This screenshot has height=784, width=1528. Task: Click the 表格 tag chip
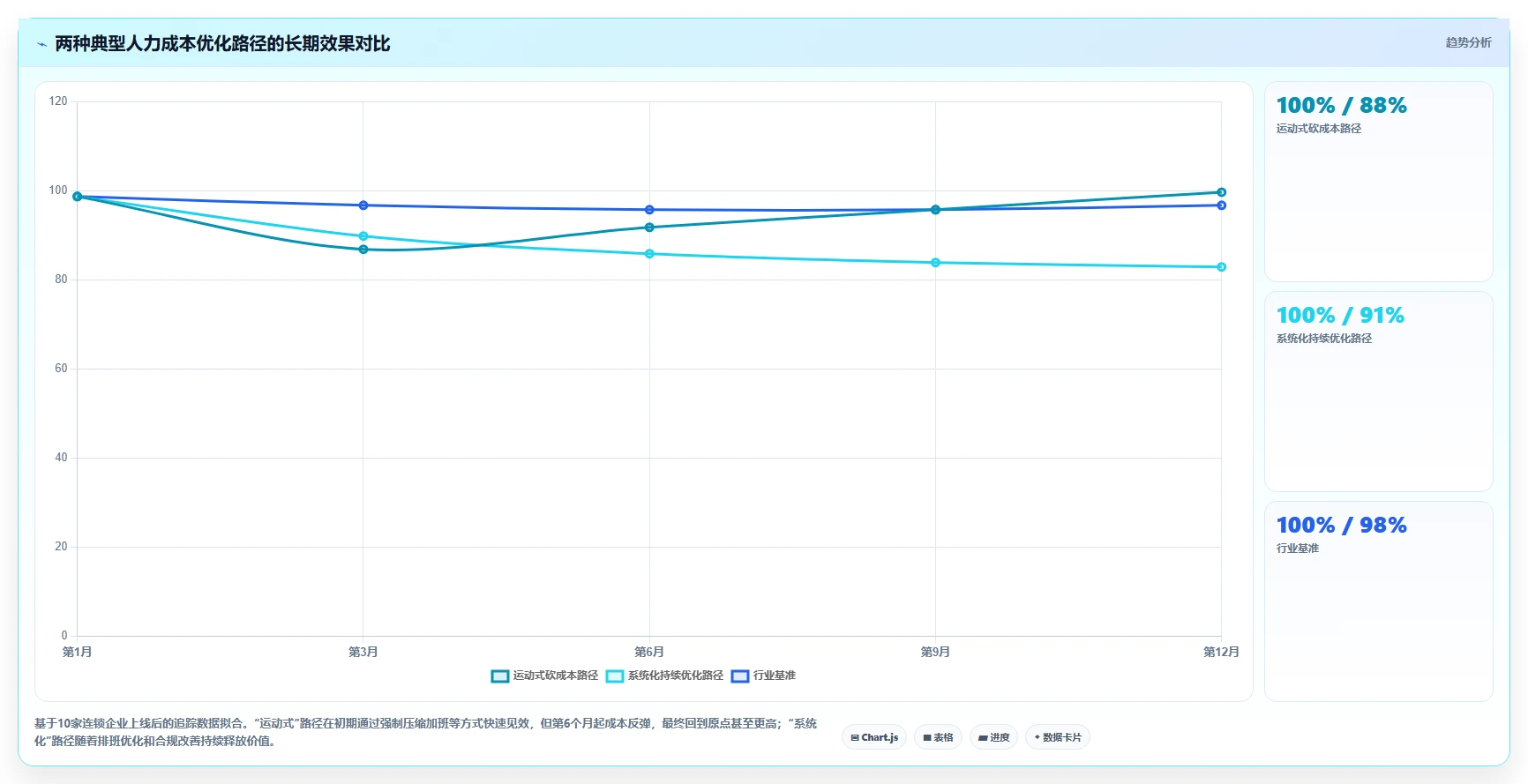[938, 737]
